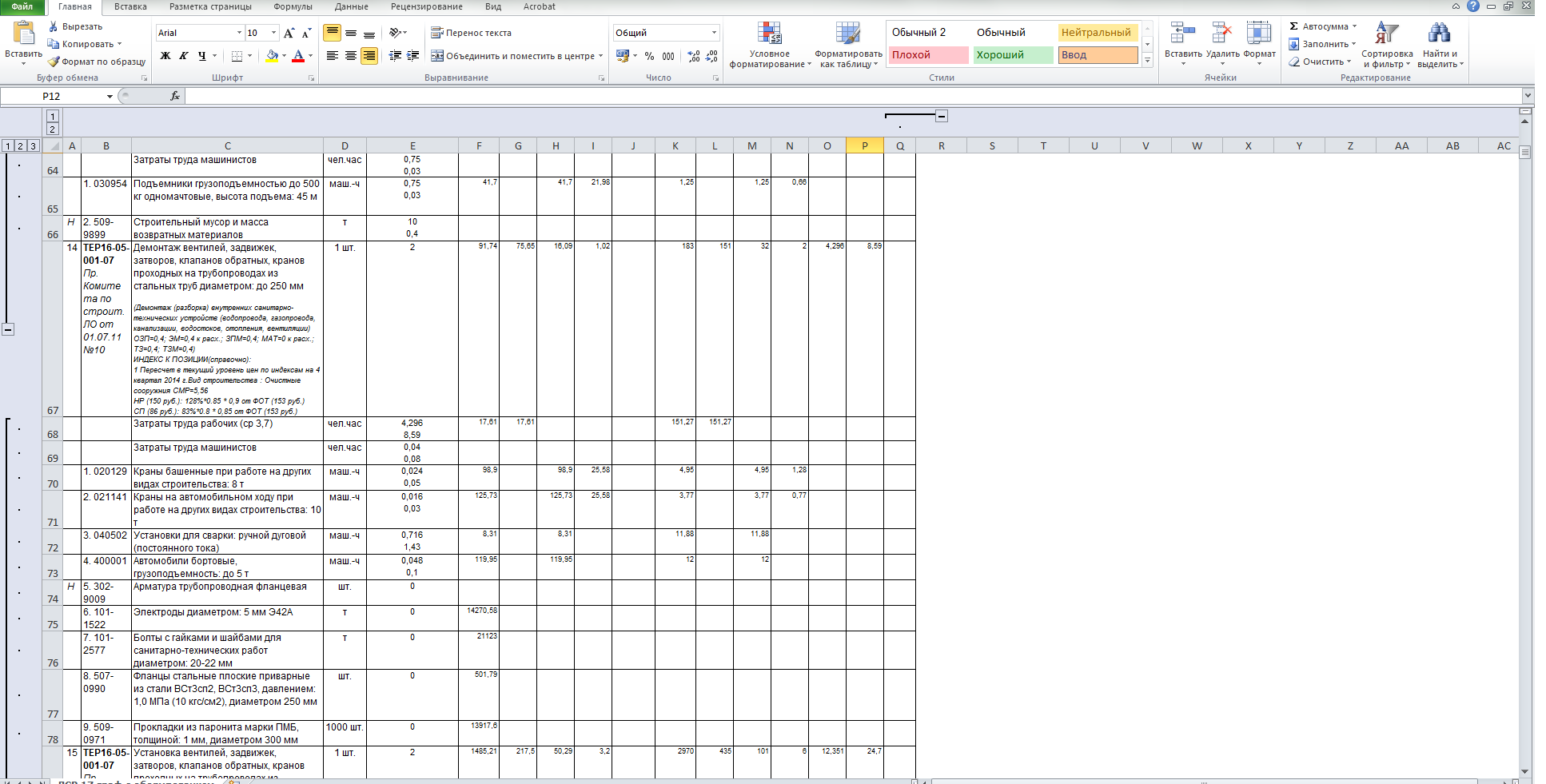1546x784 pixels.
Task: Switch to the Формулы tab
Action: pos(293,6)
